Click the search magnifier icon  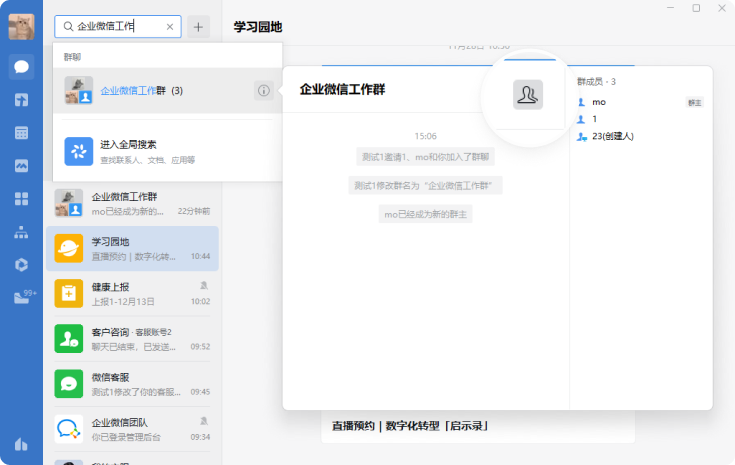pos(68,27)
